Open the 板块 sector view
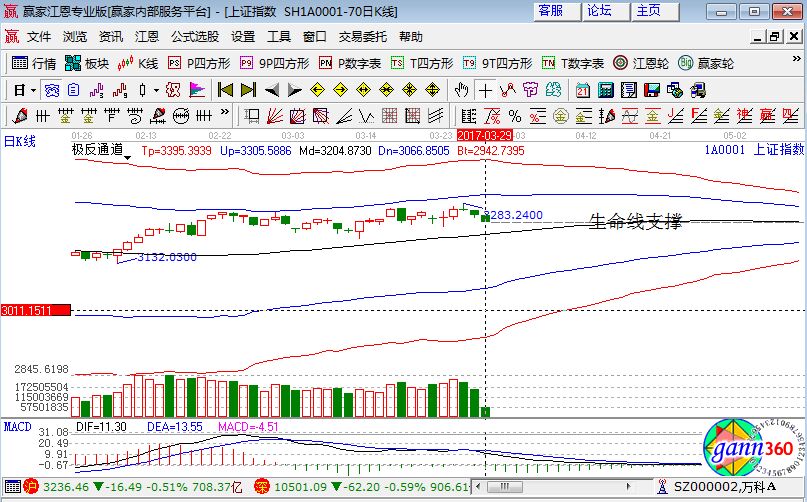Viewport: 807px width, 502px height. coord(86,63)
